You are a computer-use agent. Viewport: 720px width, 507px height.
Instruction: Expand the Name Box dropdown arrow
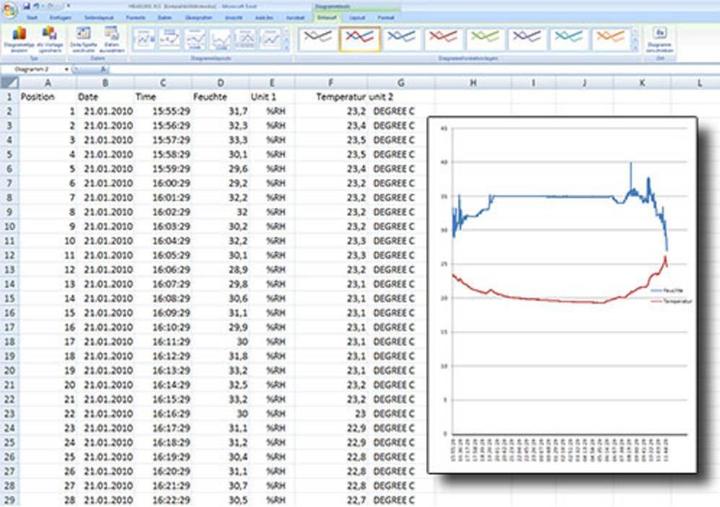pyautogui.click(x=67, y=70)
